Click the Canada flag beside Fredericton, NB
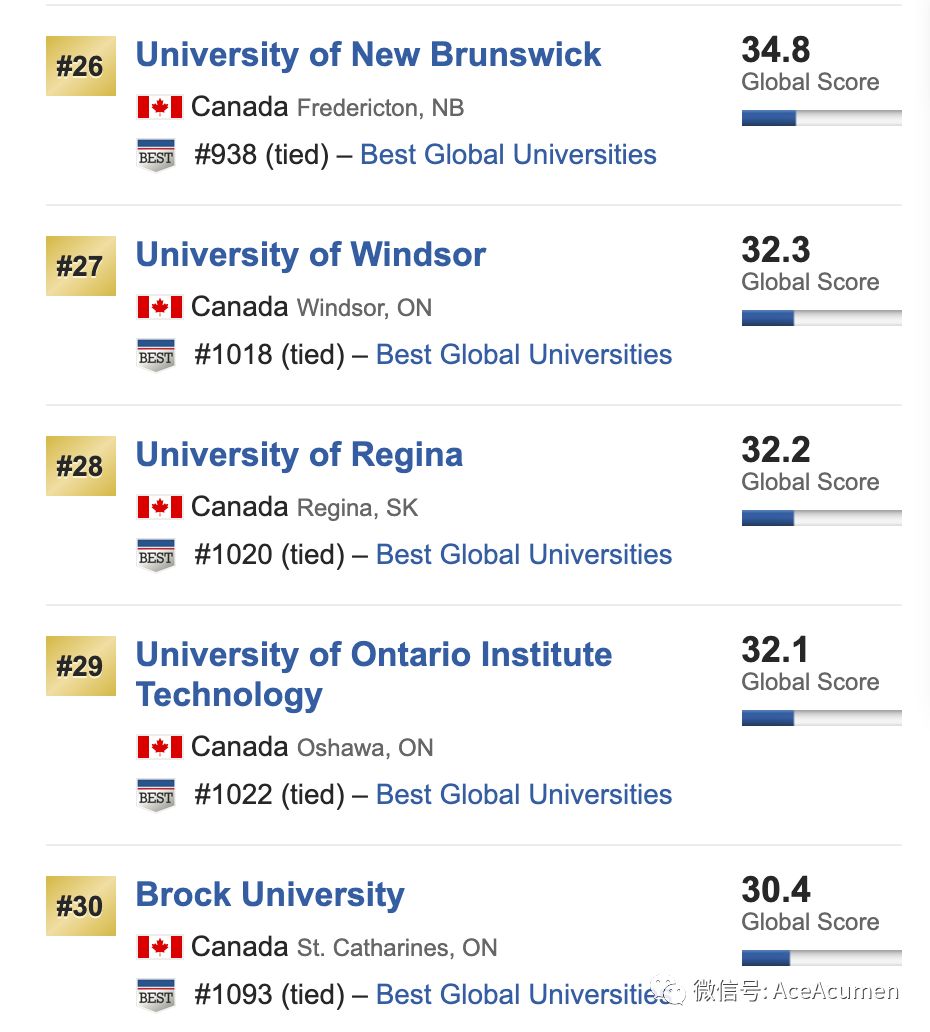The height and width of the screenshot is (1032, 930). (159, 107)
